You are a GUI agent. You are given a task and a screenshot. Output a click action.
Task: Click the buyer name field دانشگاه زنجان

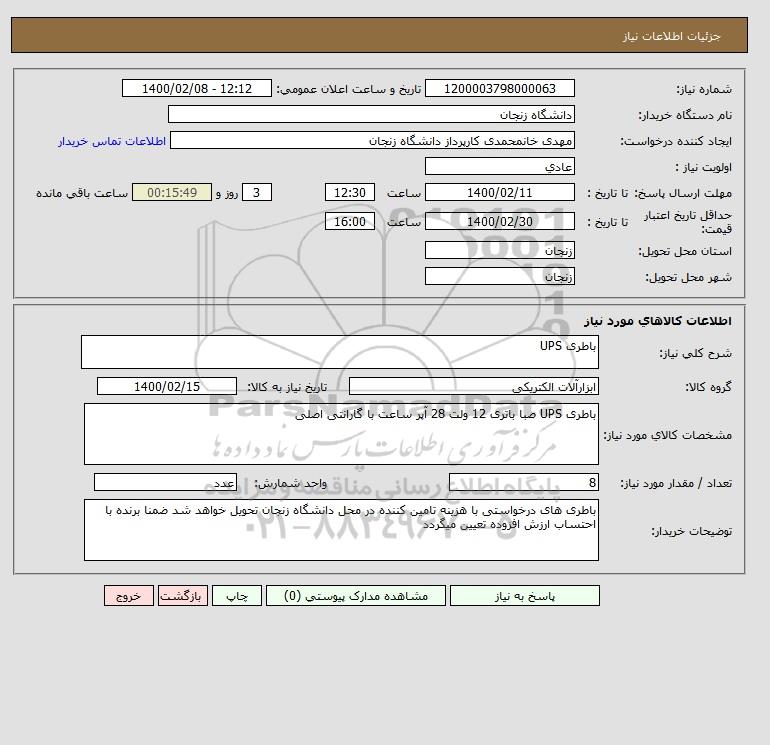[x=371, y=114]
